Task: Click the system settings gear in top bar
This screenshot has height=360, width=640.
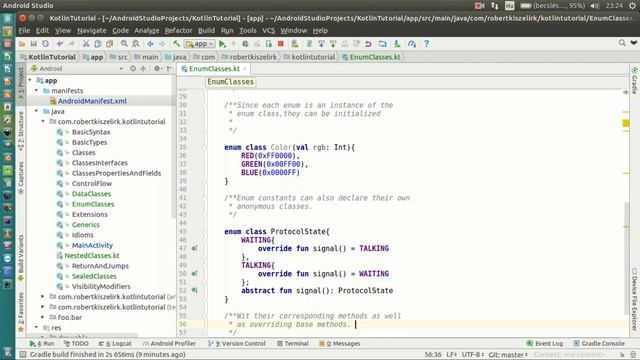Action: [x=632, y=5]
